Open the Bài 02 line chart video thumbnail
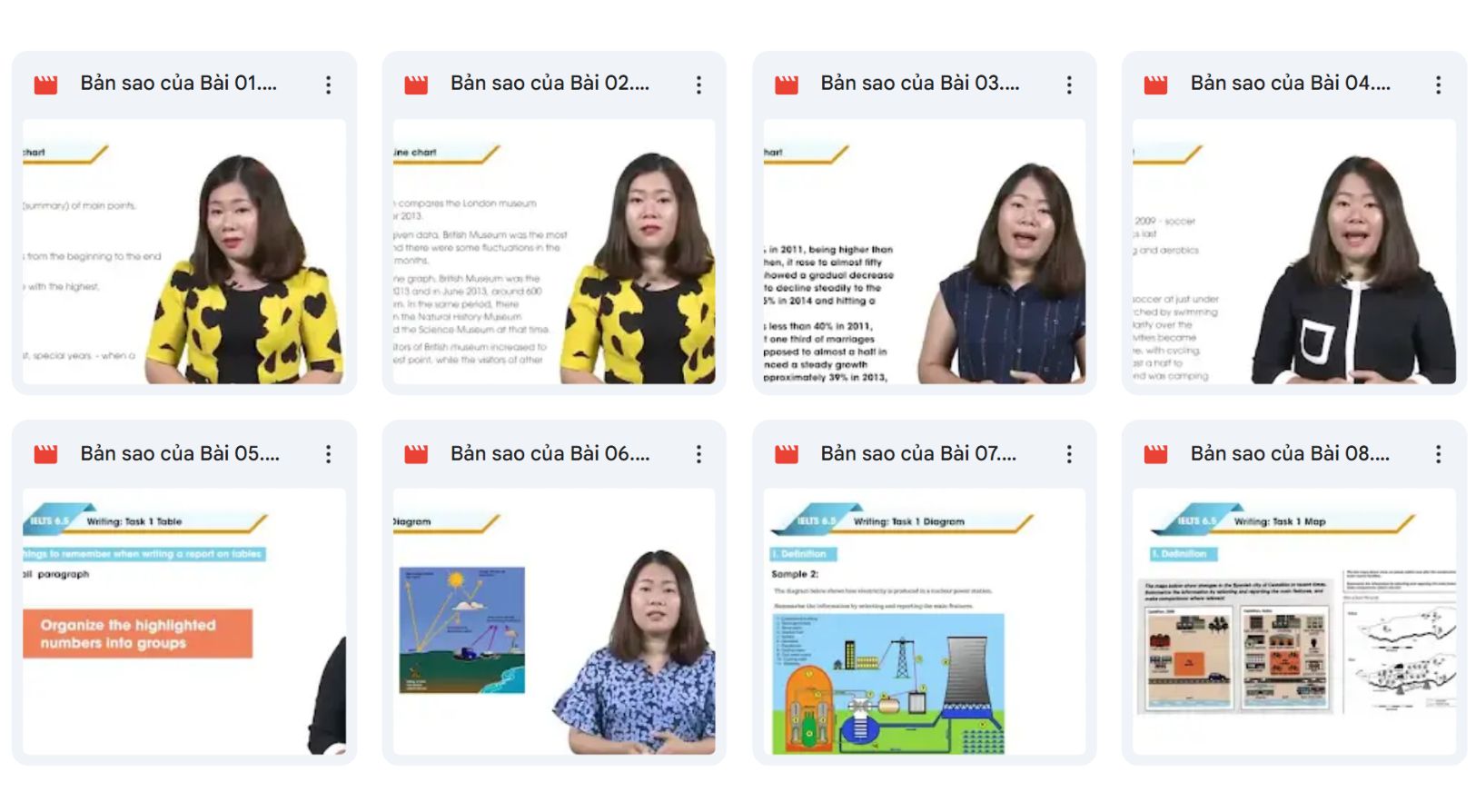1476x812 pixels. pyautogui.click(x=554, y=252)
